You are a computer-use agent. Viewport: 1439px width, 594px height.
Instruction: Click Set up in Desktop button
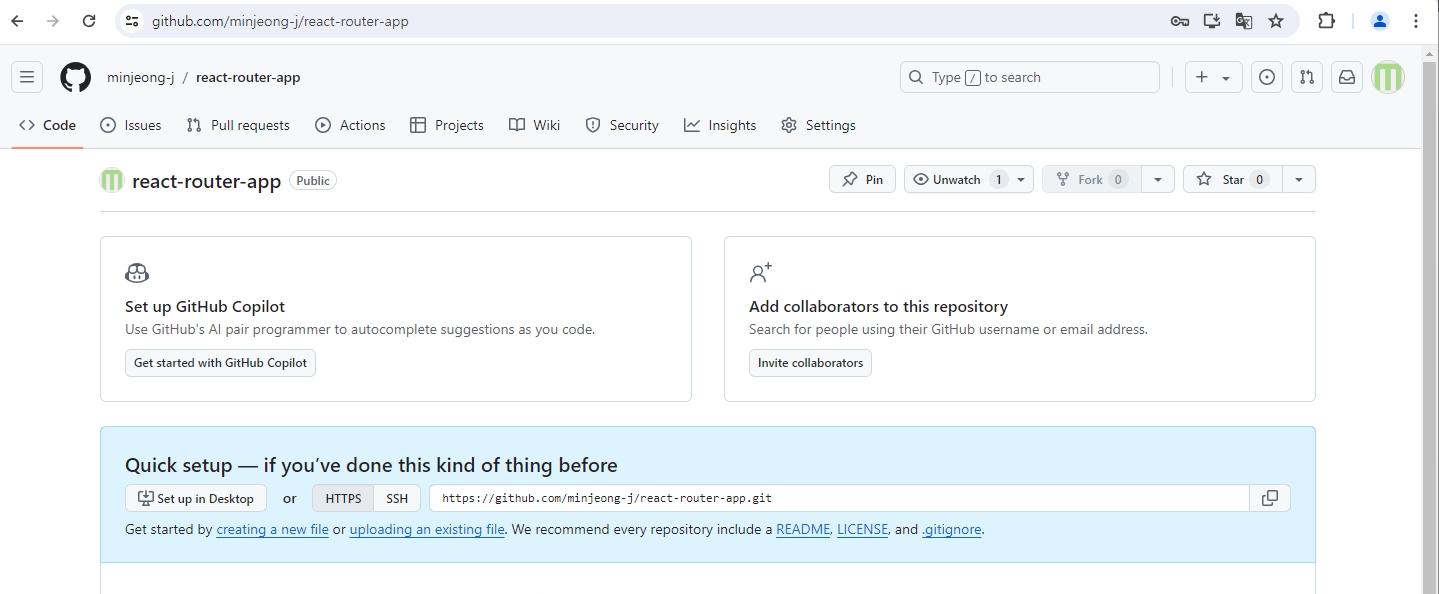[196, 498]
